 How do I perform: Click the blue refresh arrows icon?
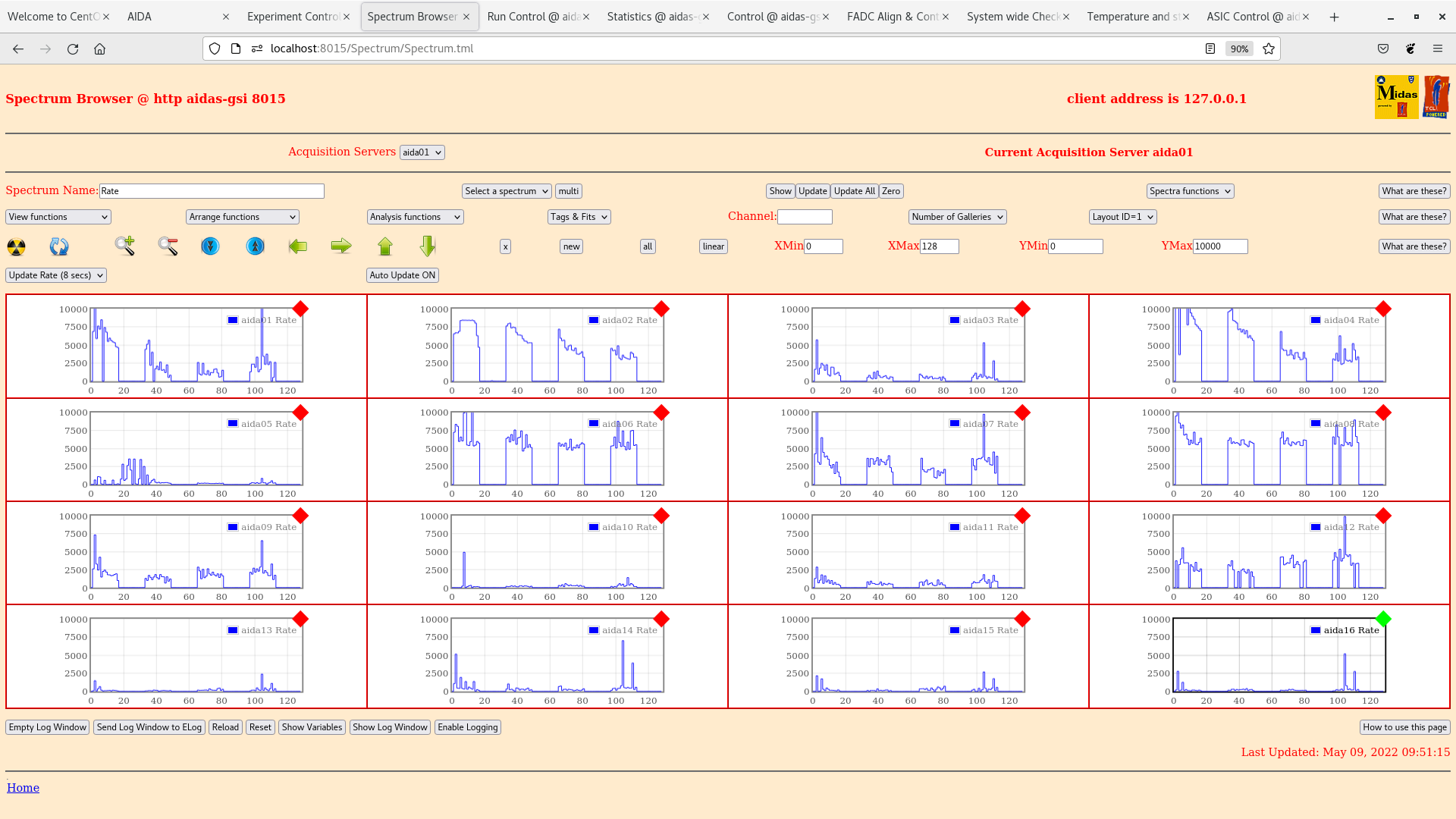[x=58, y=246]
